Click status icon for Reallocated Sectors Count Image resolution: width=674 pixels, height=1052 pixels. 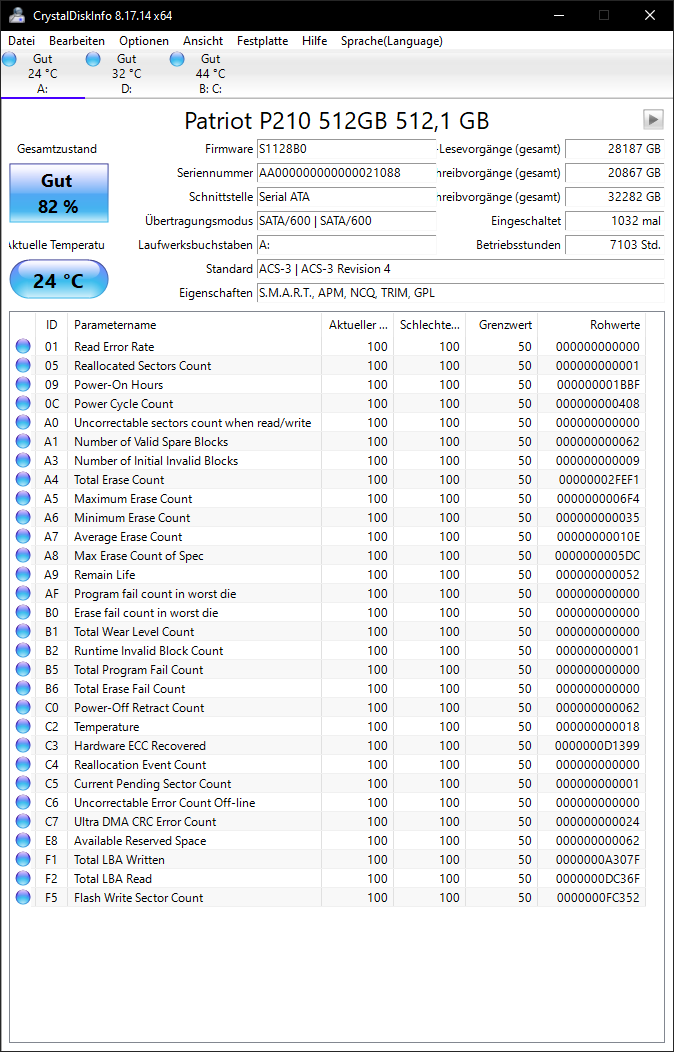(23, 366)
